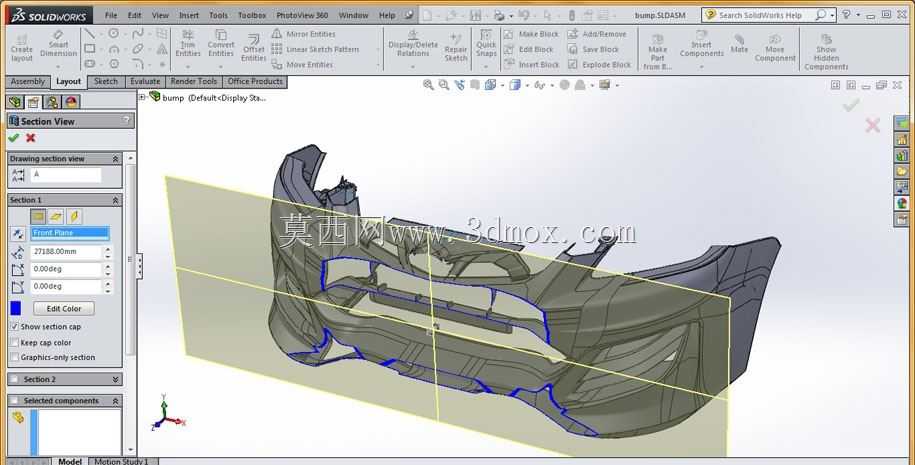The width and height of the screenshot is (915, 465).
Task: Click the Smart Dimension tool
Action: pos(58,44)
